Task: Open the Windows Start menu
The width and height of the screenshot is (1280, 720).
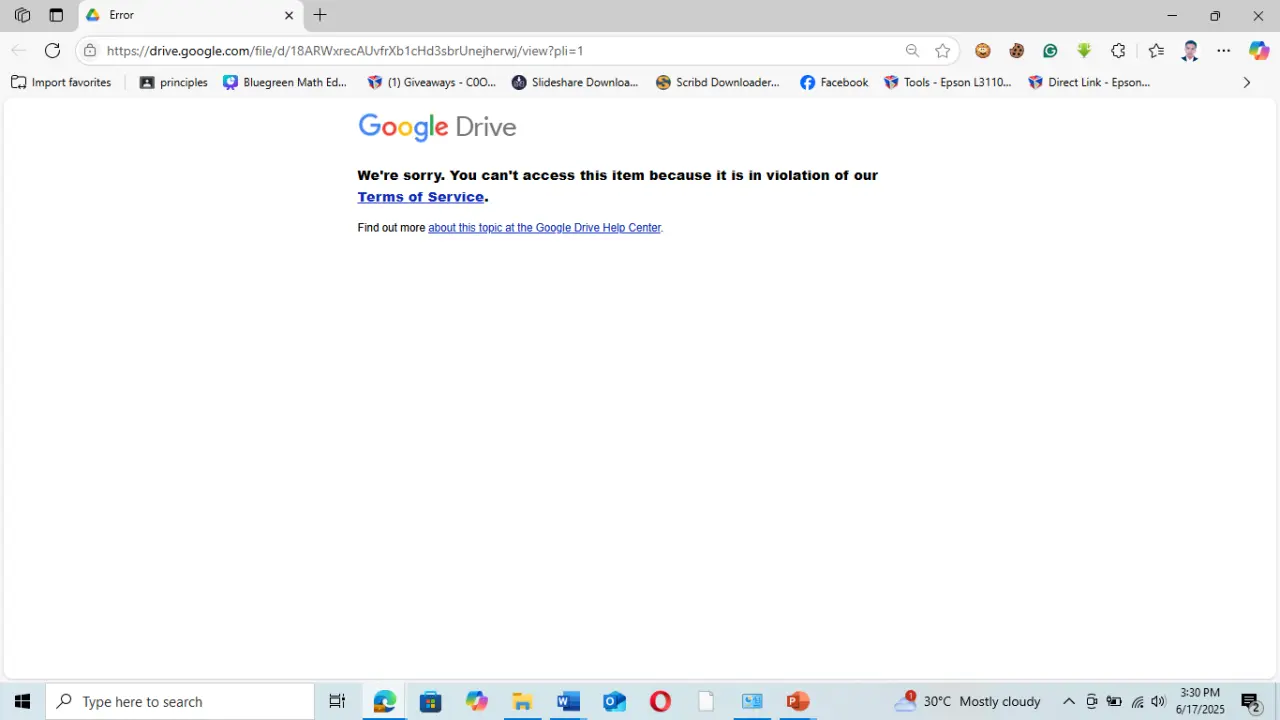Action: pos(22,702)
